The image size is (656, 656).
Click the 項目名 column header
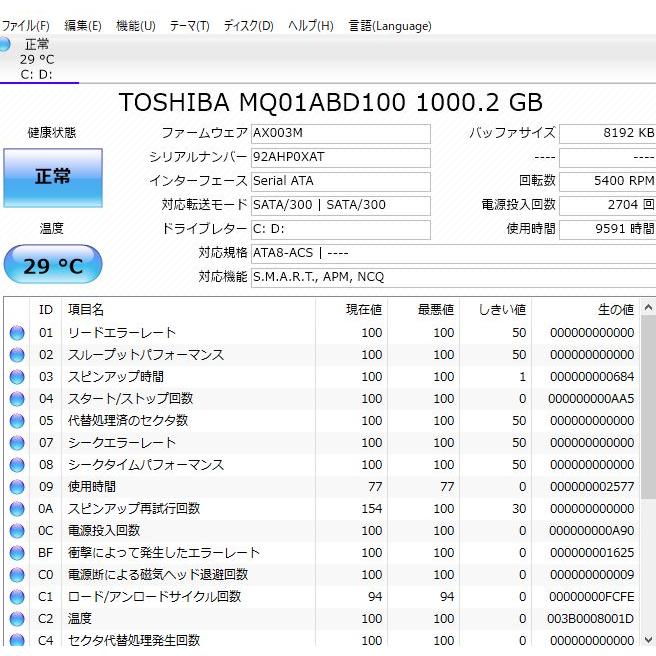(x=188, y=310)
